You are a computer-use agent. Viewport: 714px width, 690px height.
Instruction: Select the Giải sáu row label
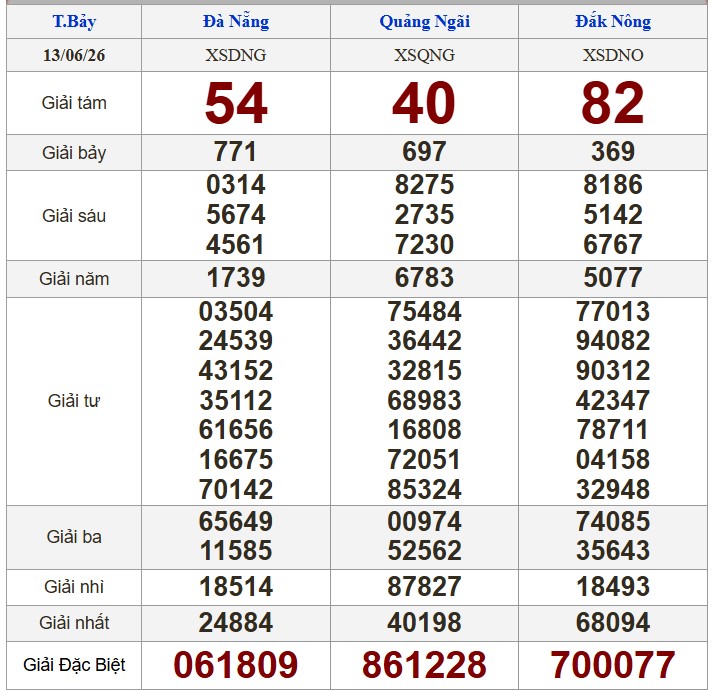click(x=74, y=216)
